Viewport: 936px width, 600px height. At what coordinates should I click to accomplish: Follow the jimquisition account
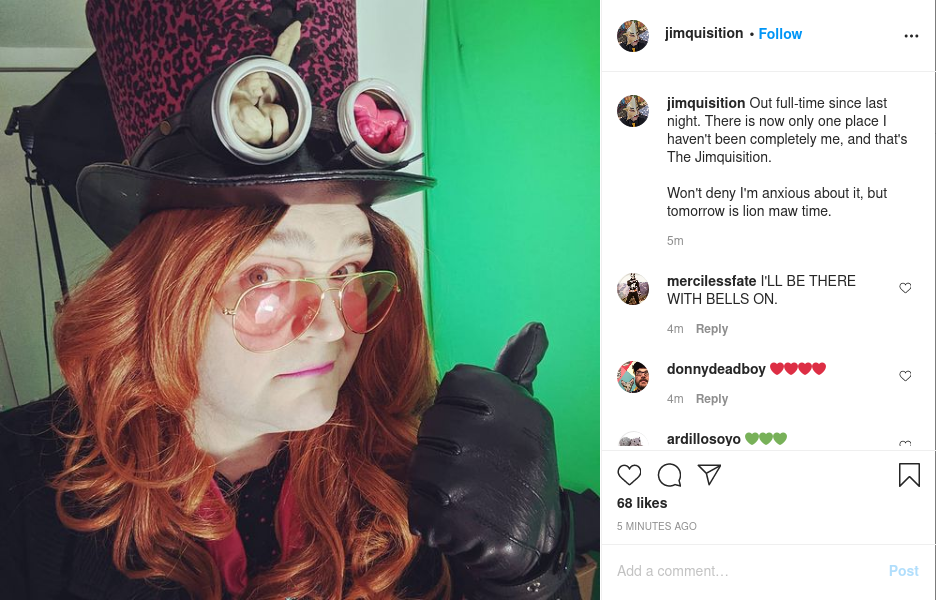coord(780,34)
